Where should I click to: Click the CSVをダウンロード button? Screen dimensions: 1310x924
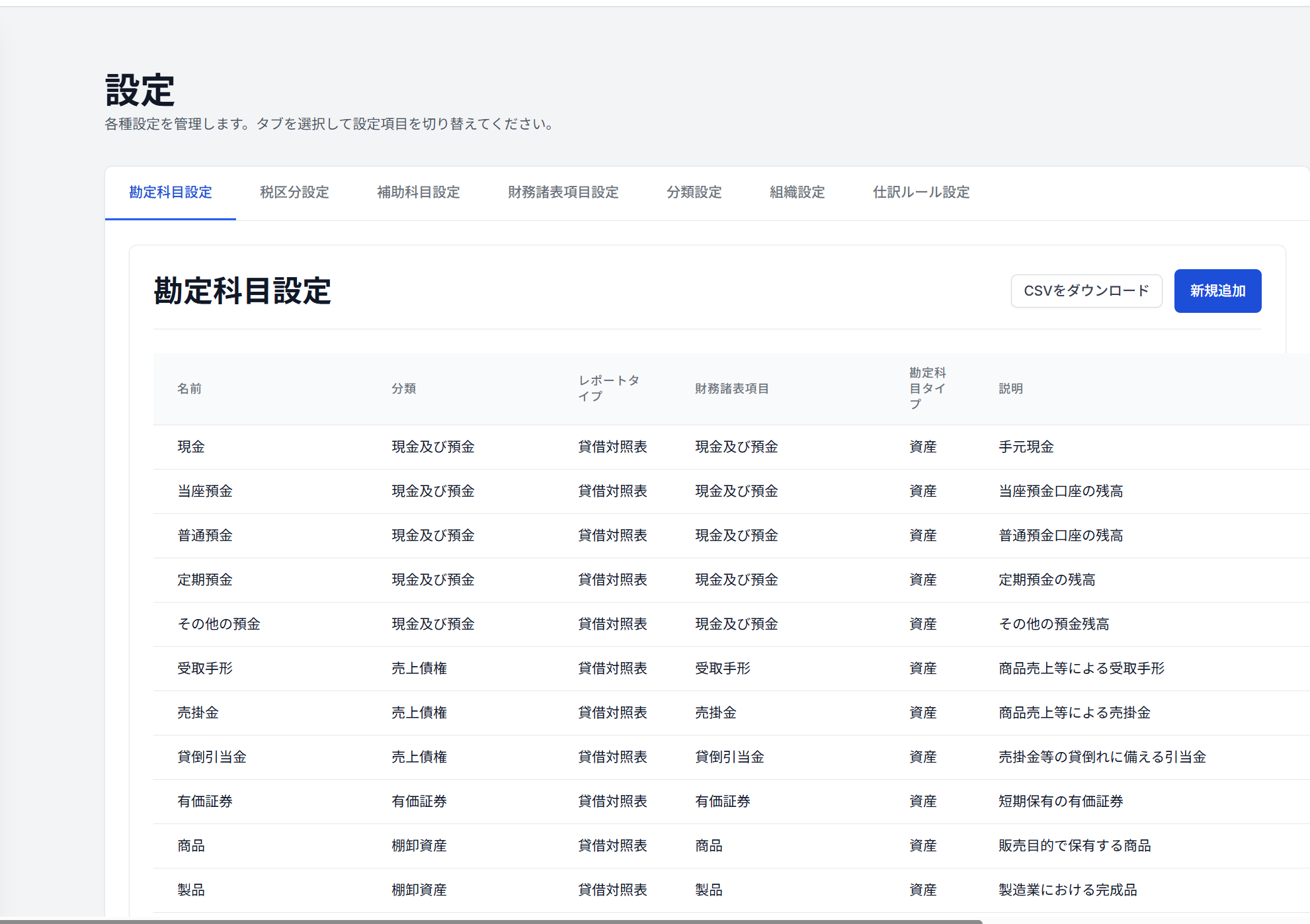(x=1086, y=291)
